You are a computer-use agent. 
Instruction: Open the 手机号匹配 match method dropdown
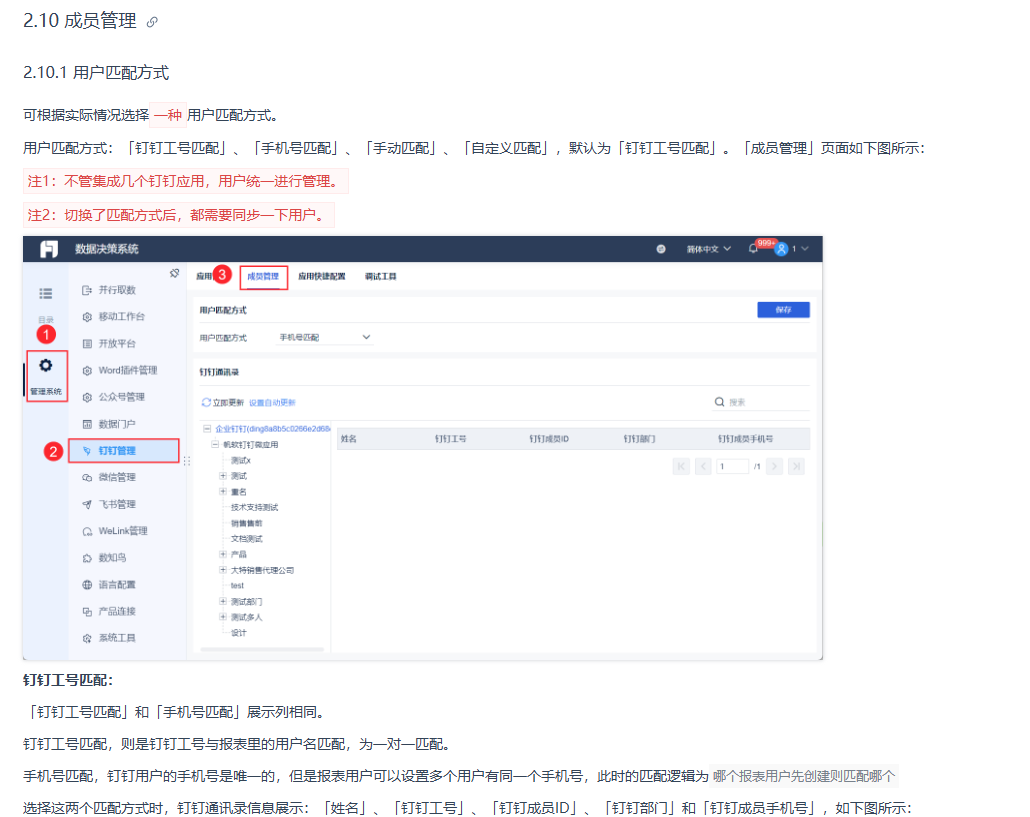pos(325,338)
